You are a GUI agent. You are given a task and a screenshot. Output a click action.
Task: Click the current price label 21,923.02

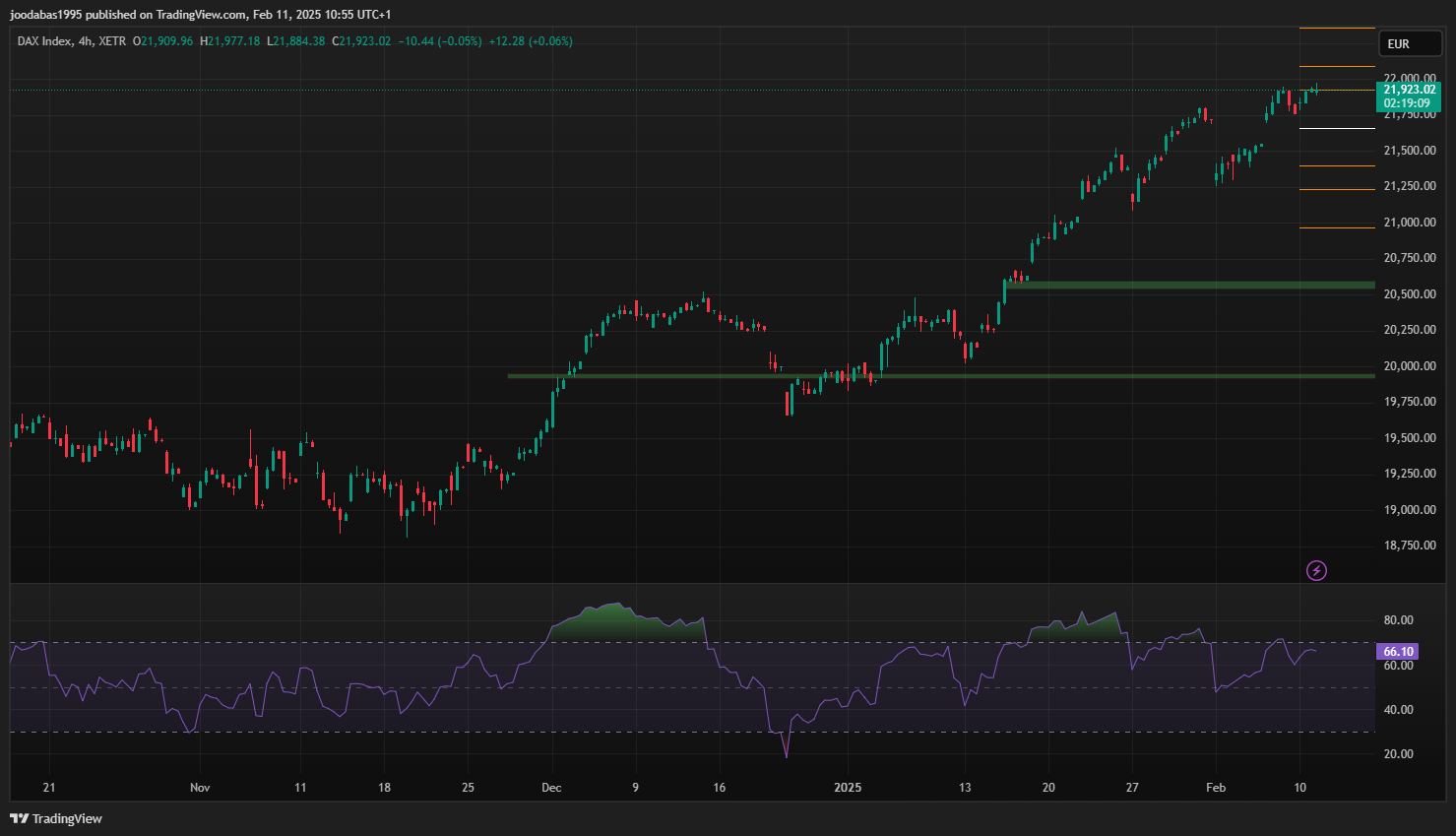tap(1409, 90)
